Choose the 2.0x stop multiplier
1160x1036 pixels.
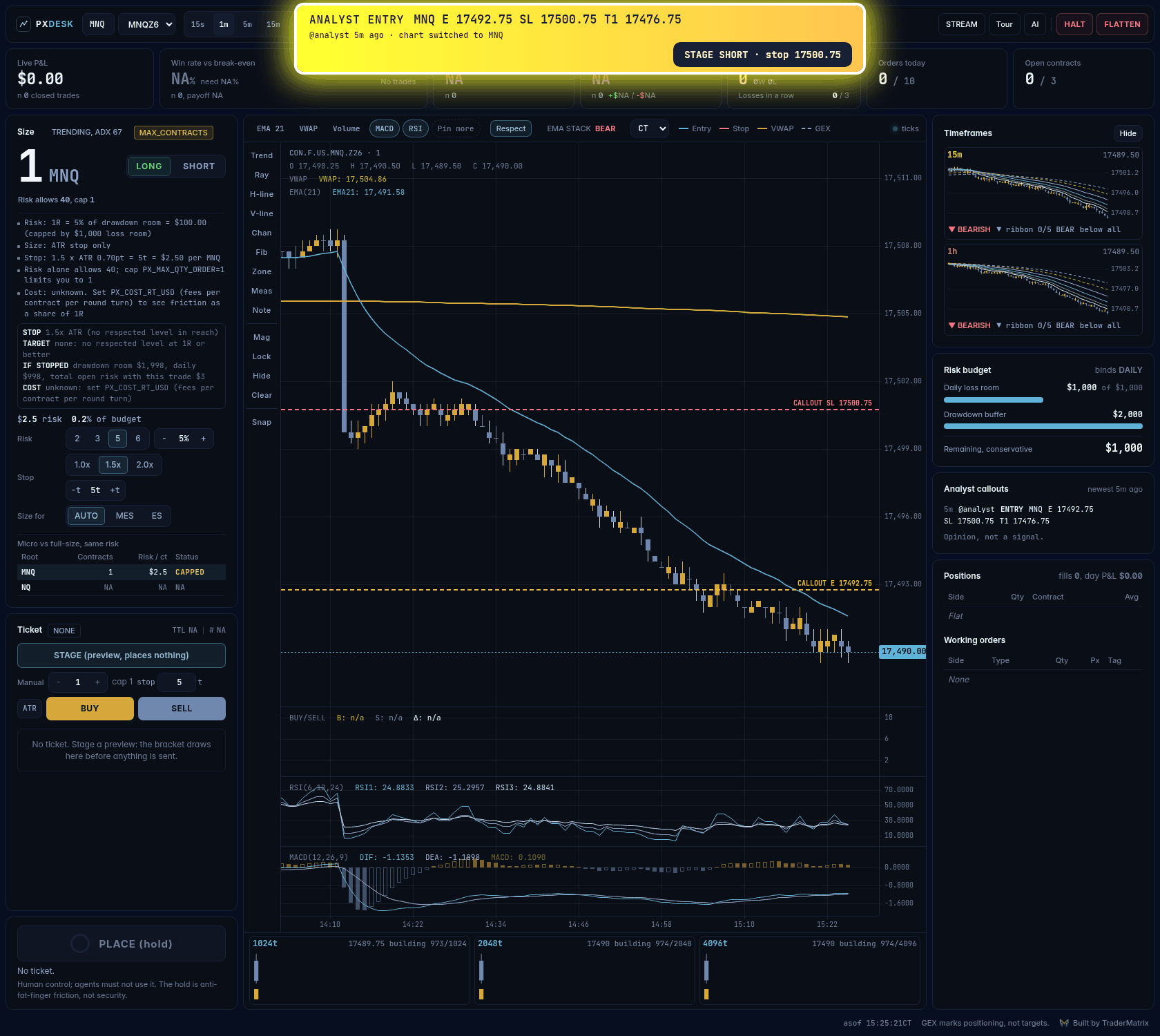click(x=145, y=465)
